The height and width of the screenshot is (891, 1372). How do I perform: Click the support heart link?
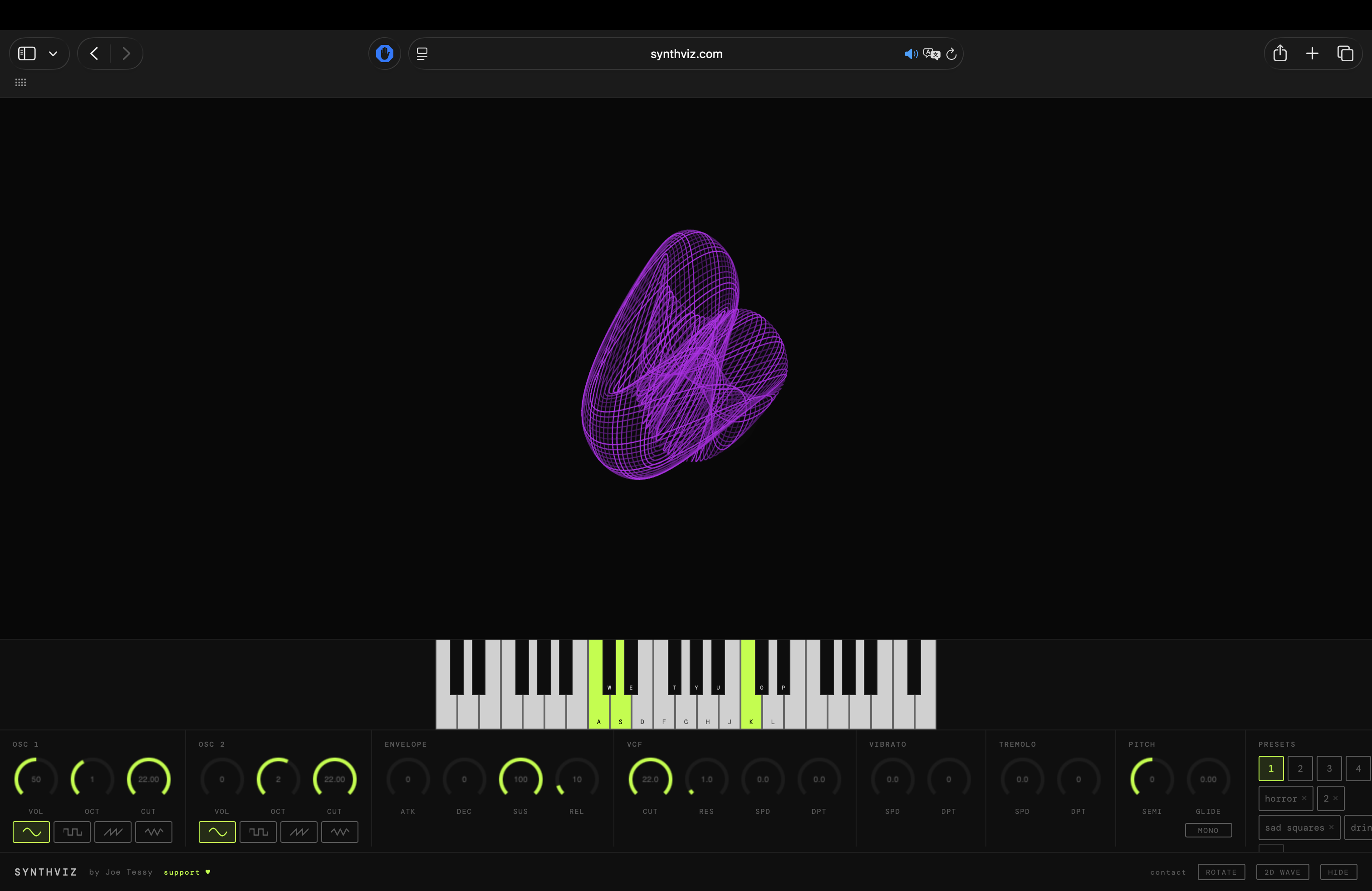[x=187, y=872]
